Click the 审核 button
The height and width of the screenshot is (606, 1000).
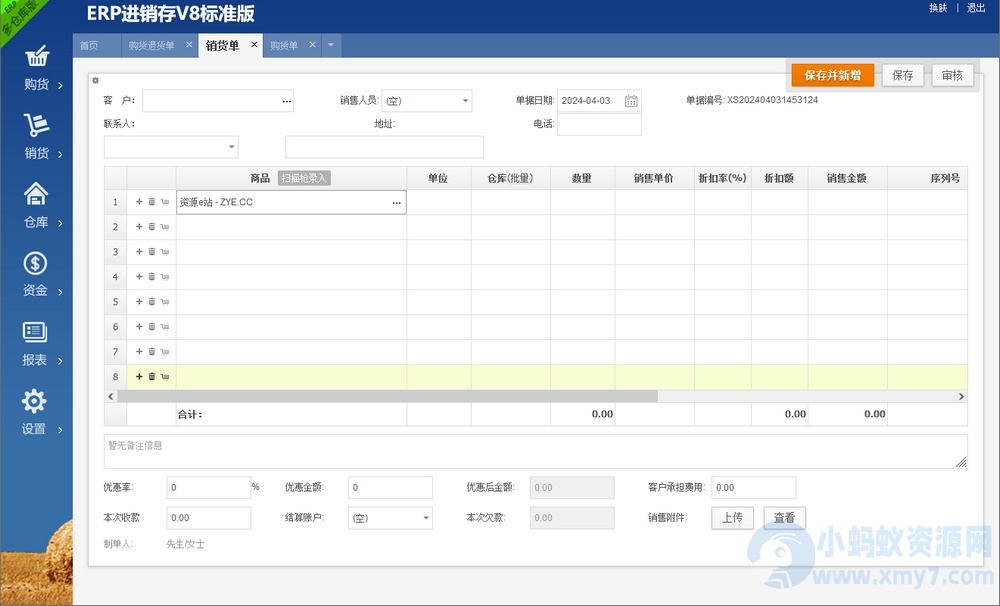(952, 75)
